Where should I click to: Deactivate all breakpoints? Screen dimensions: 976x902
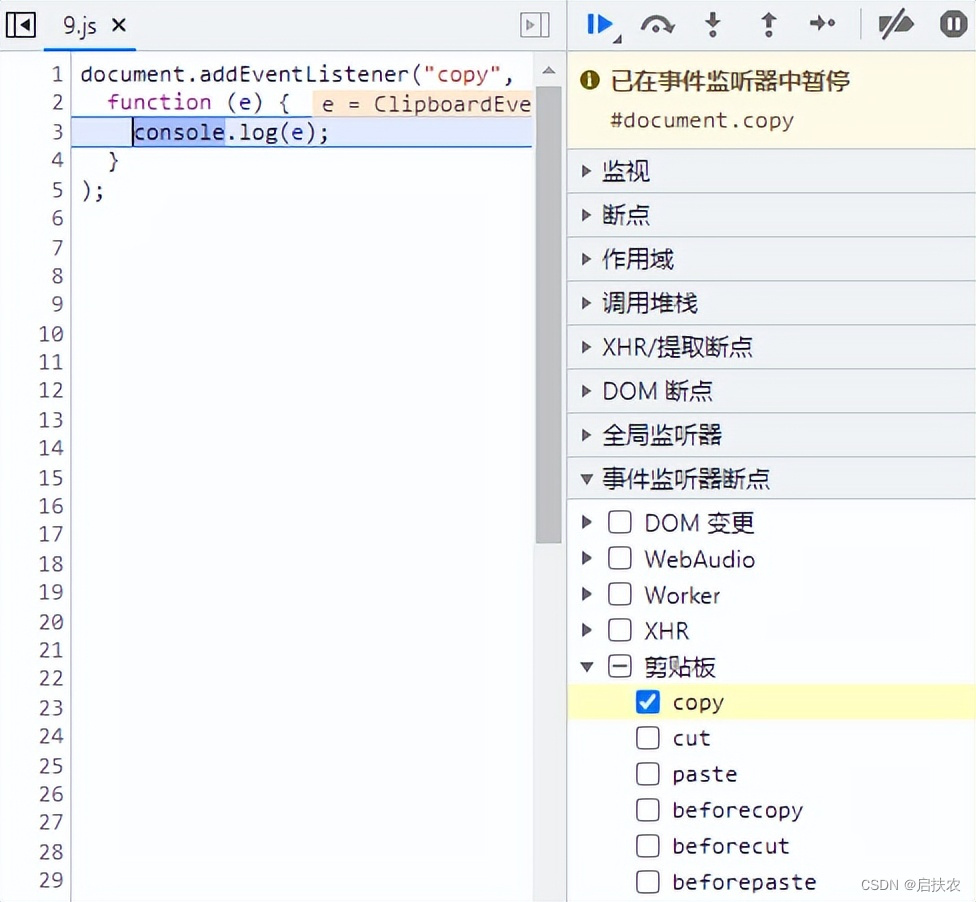click(895, 25)
